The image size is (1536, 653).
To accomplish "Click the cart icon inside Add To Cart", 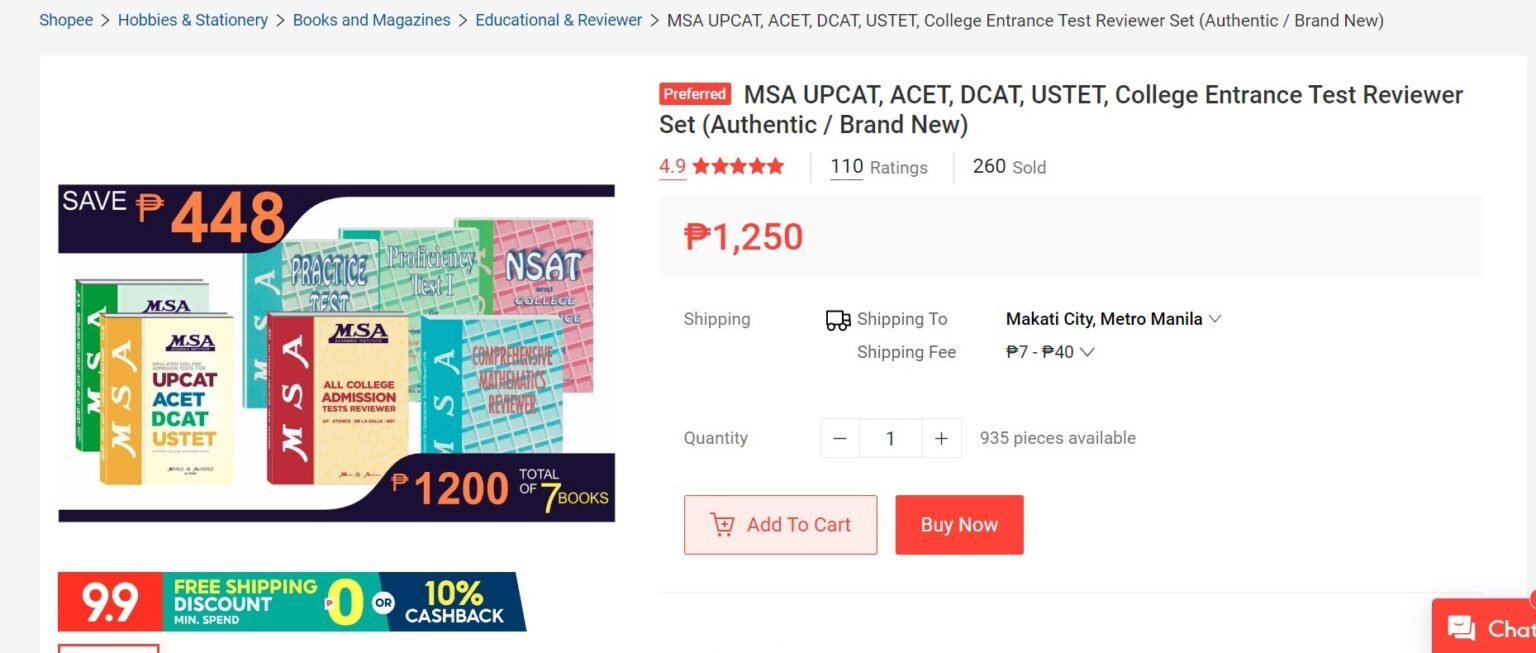I will 724,524.
